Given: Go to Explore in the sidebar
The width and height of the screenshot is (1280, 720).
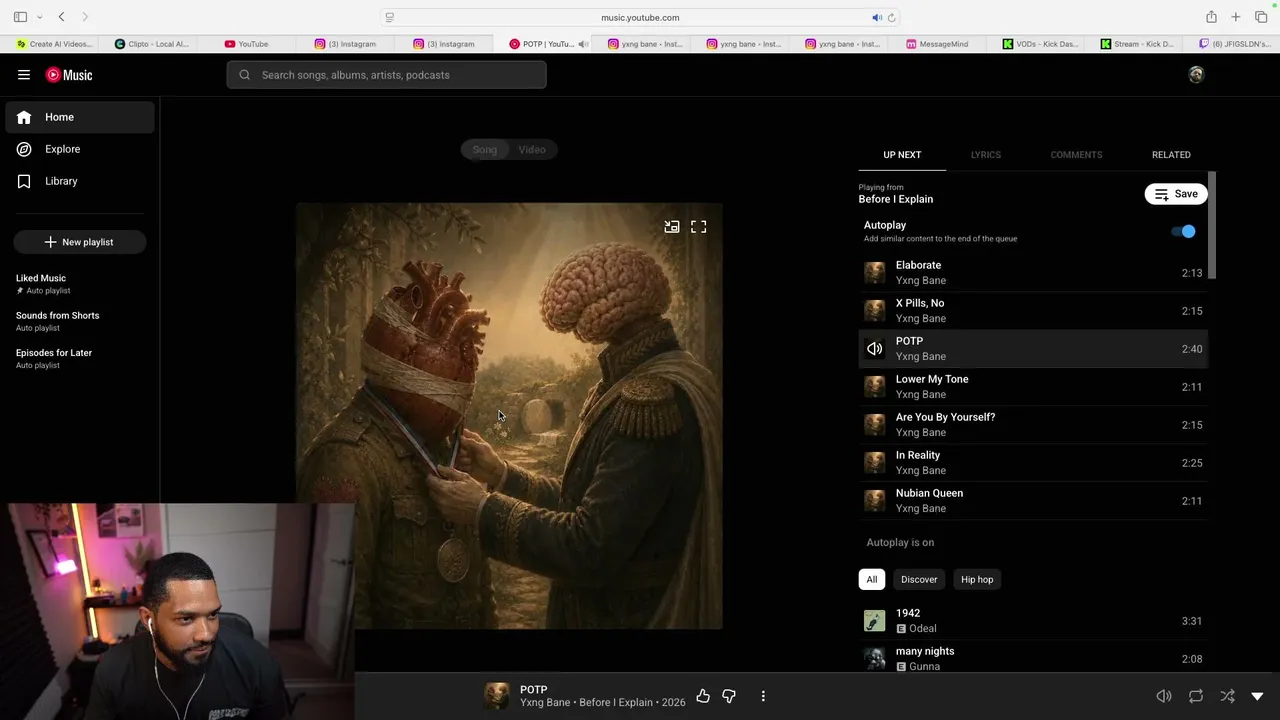Looking at the screenshot, I should pos(80,149).
